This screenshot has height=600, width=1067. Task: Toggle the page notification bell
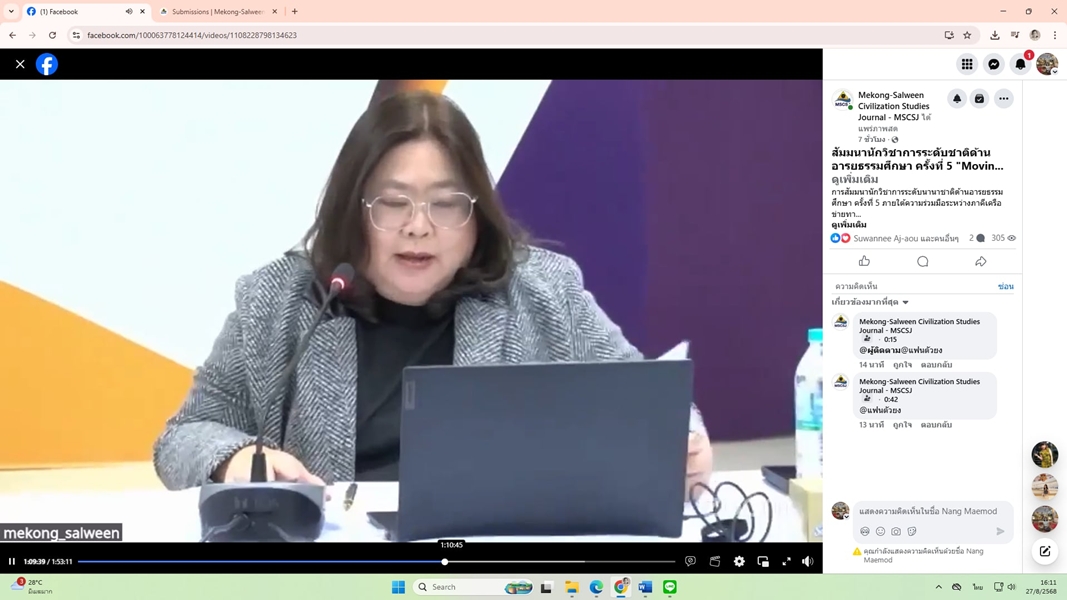pos(957,99)
